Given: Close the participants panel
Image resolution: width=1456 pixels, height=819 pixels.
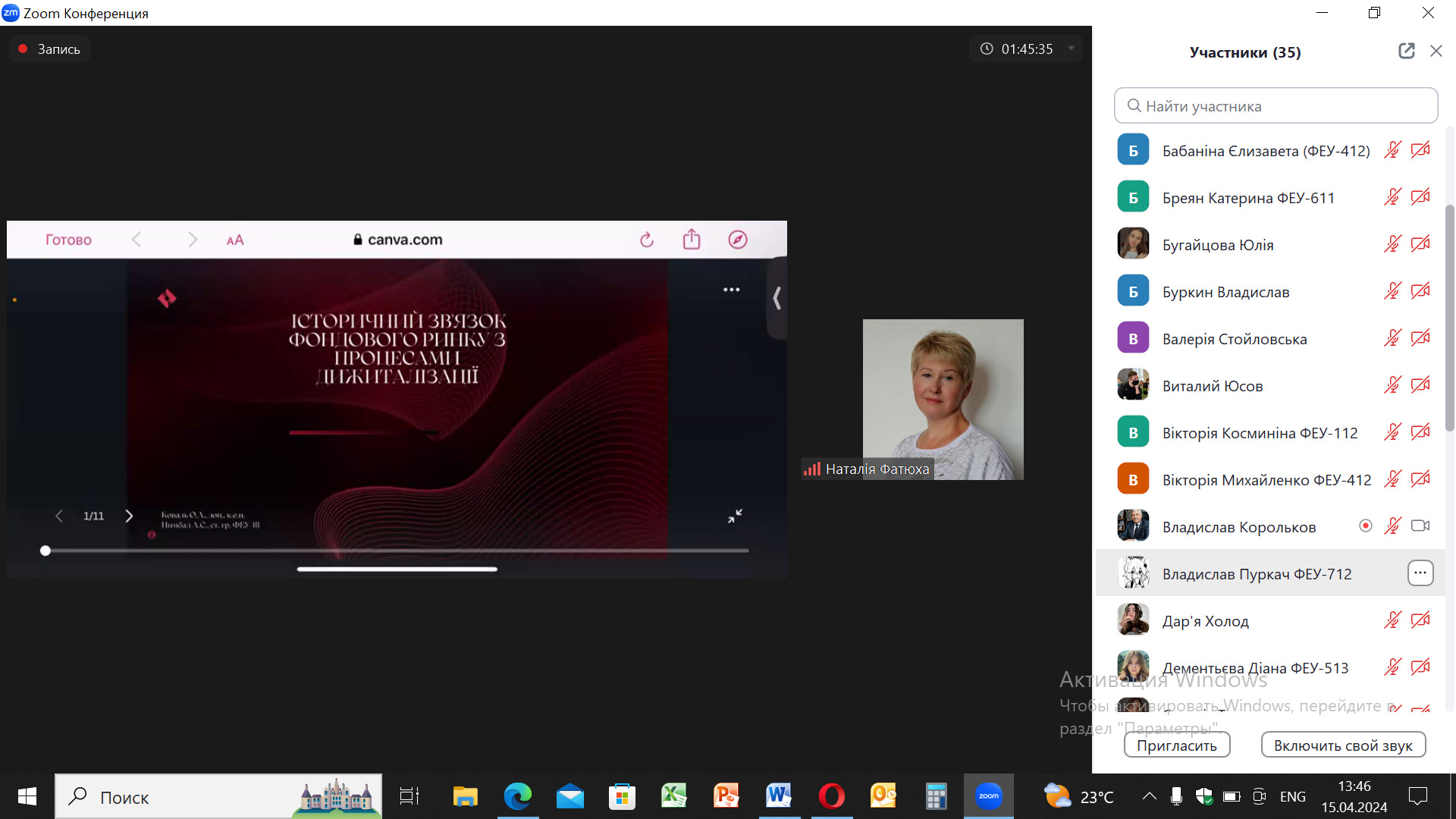Looking at the screenshot, I should [1436, 51].
